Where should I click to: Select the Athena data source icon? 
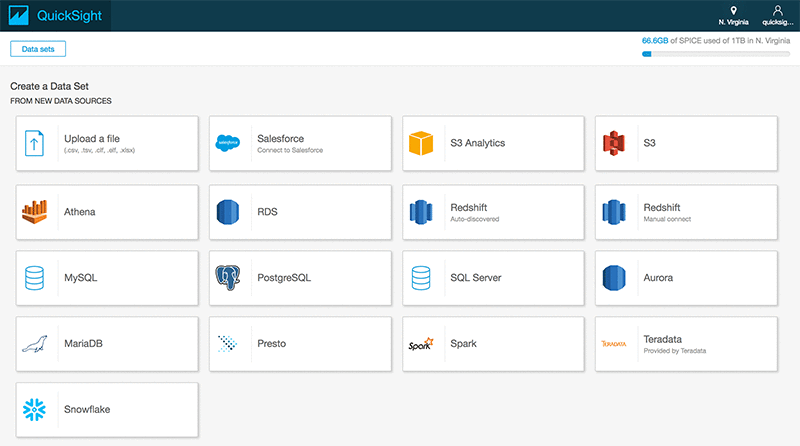click(x=35, y=211)
